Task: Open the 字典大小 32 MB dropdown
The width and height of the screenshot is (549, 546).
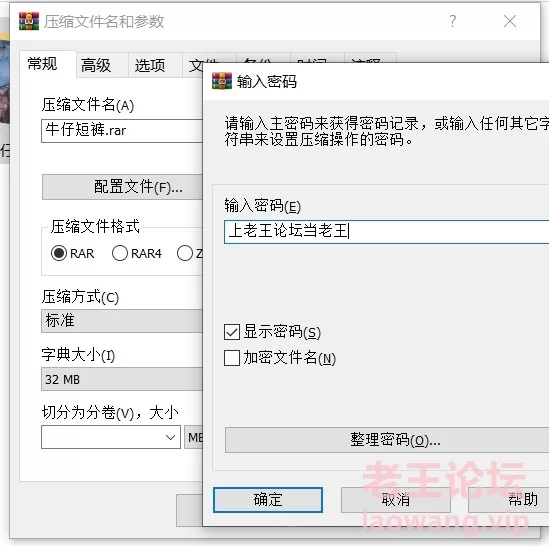Action: [122, 379]
